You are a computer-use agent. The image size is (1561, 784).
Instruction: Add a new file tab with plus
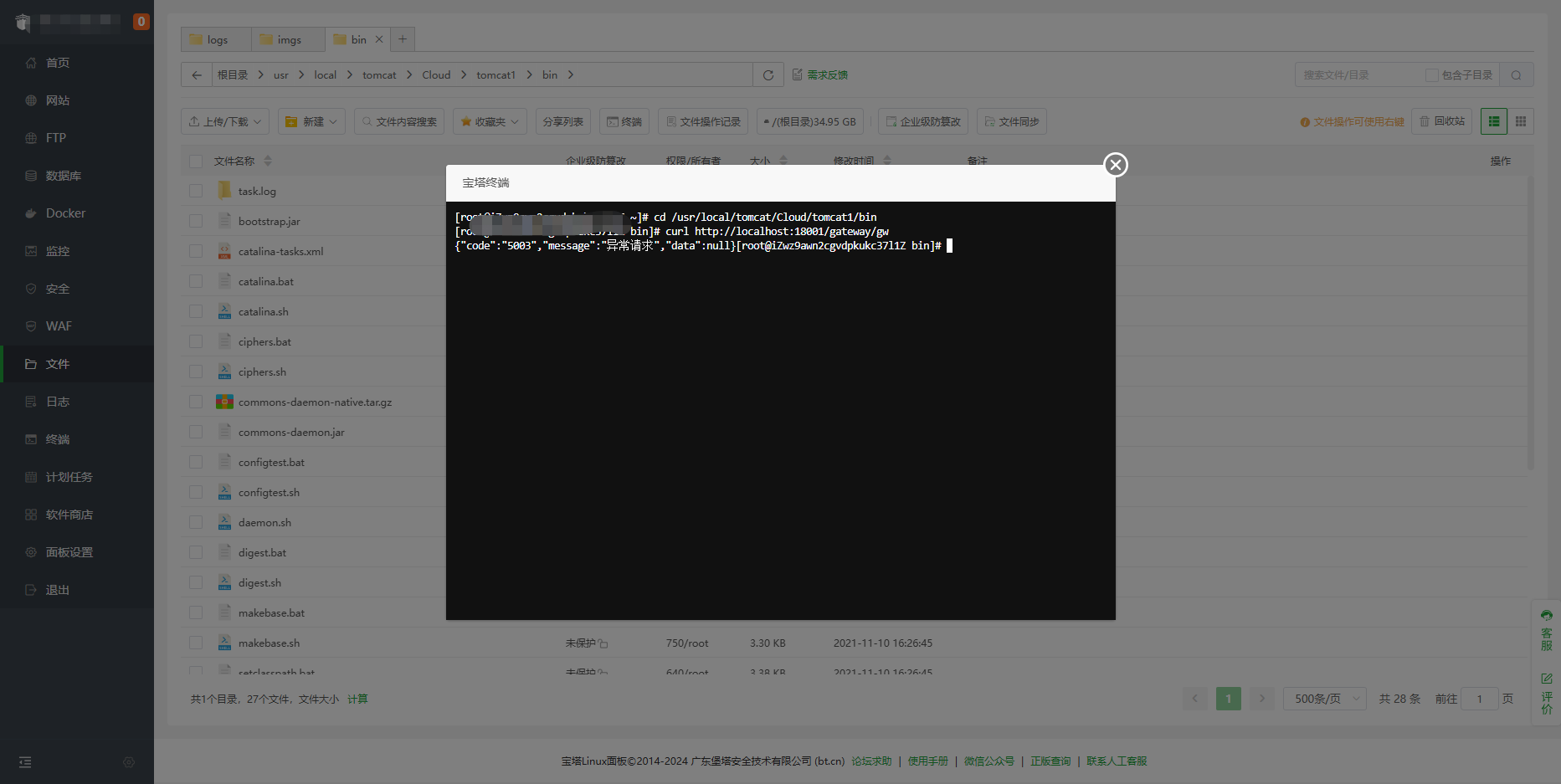point(403,39)
